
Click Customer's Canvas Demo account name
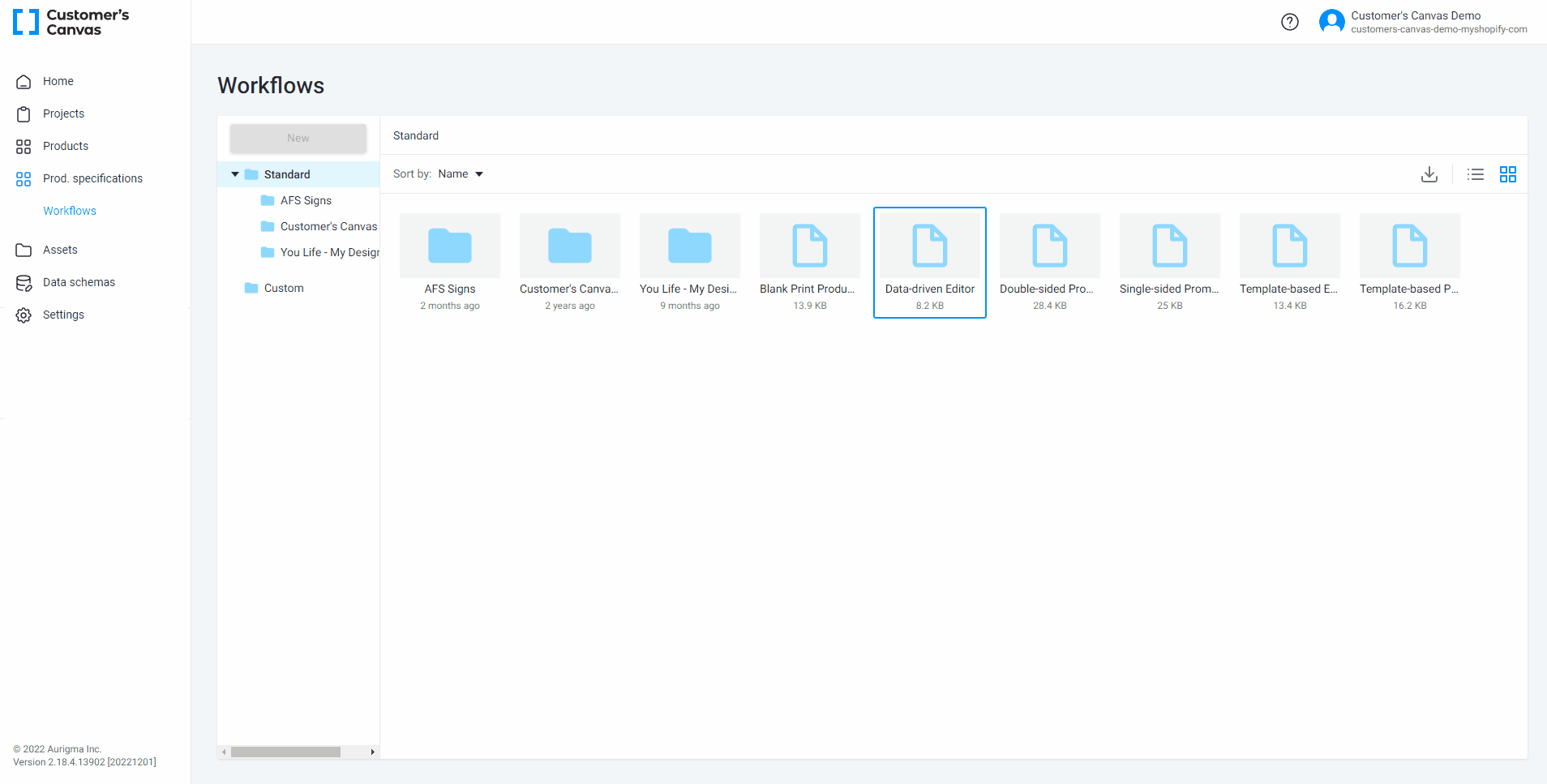1416,15
